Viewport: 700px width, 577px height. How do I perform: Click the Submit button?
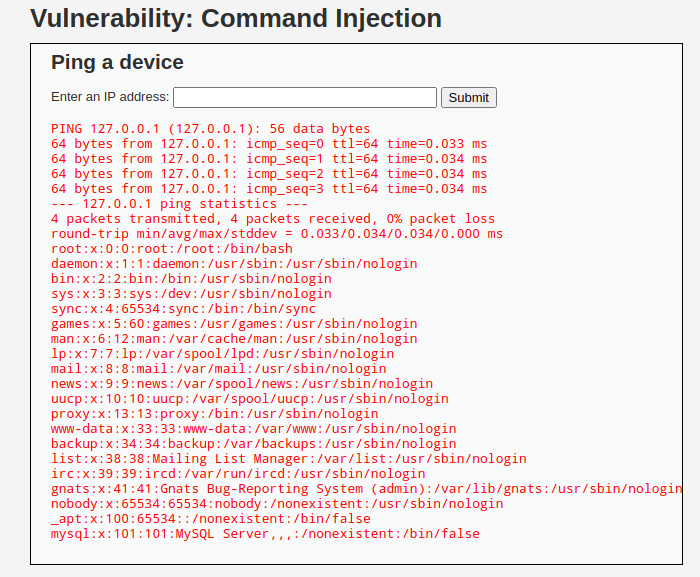point(468,97)
